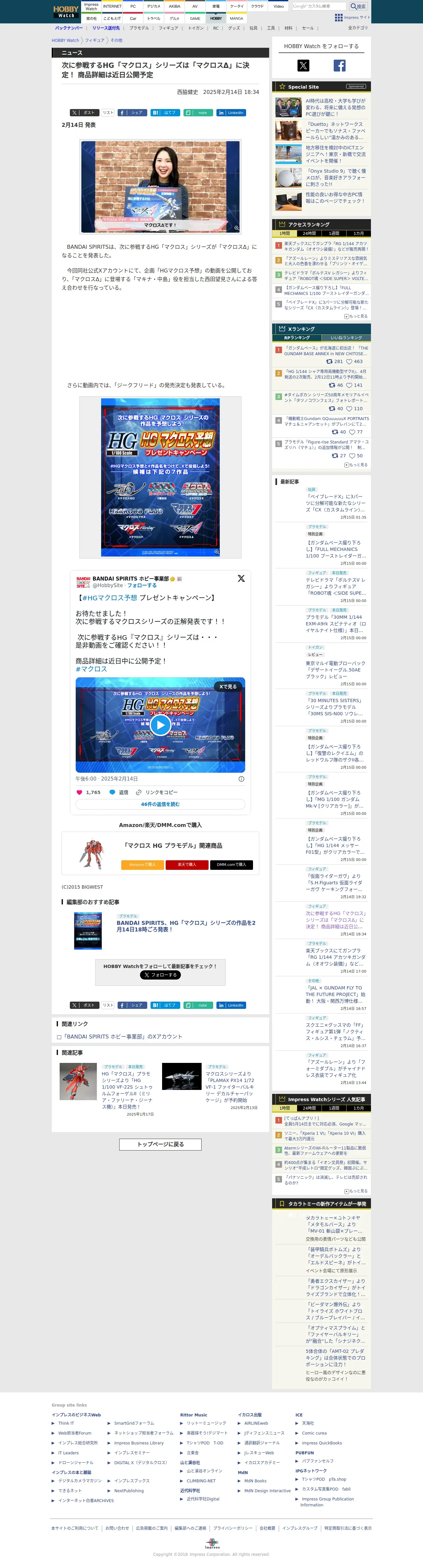423x1568 pixels.
Task: Click もっと見る under Xランキング
Action: (356, 465)
